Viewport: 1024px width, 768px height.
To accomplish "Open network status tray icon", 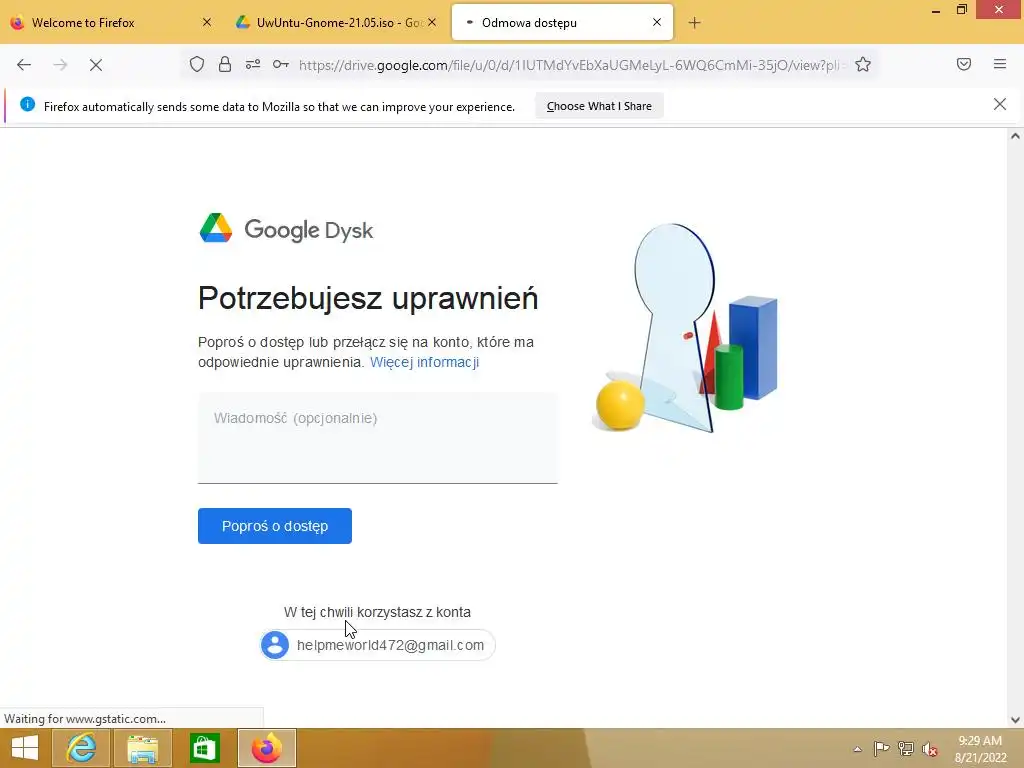I will [x=906, y=749].
